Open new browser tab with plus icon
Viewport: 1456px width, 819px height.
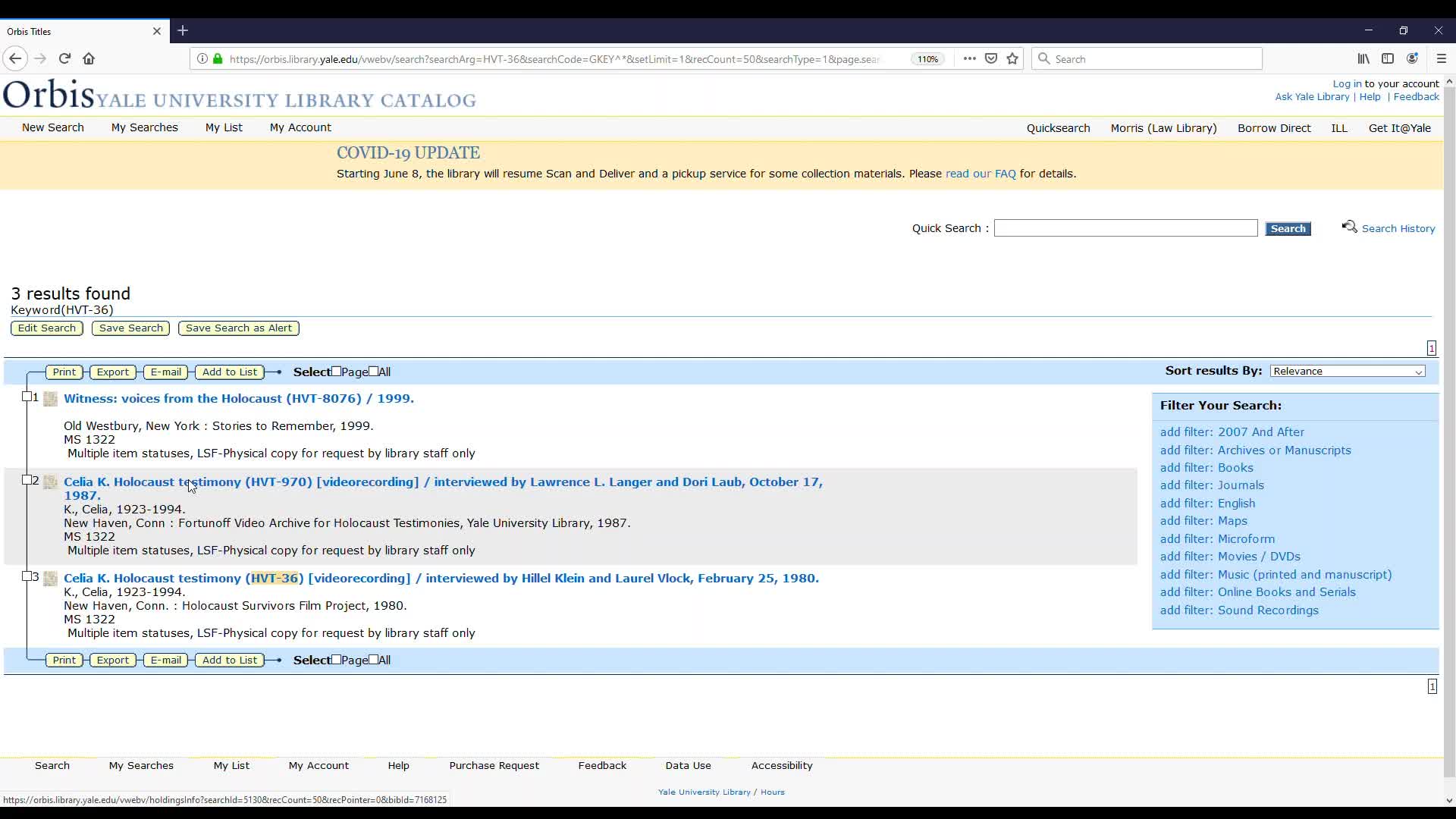[183, 31]
